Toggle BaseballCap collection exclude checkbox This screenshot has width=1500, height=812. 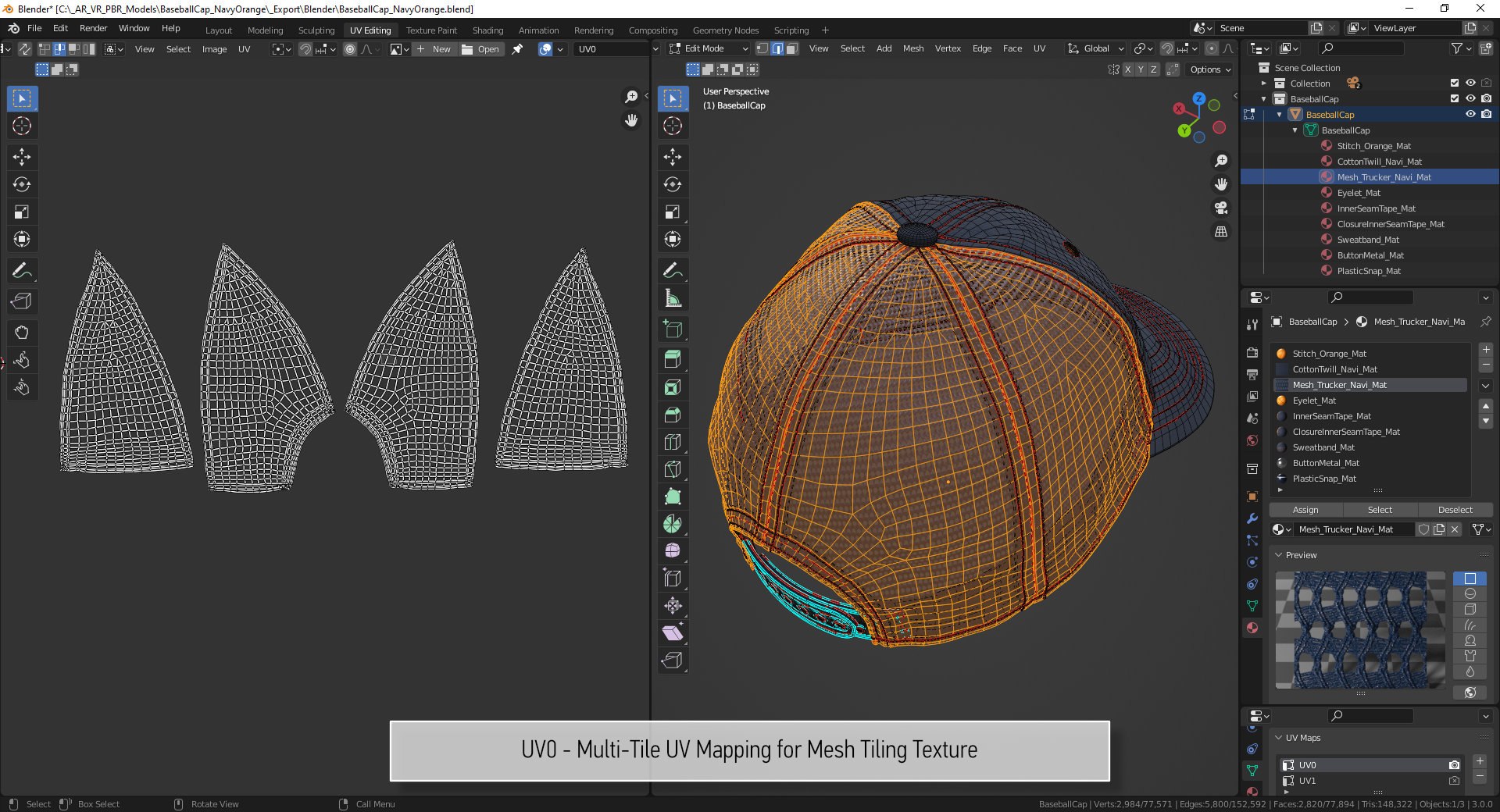1455,98
